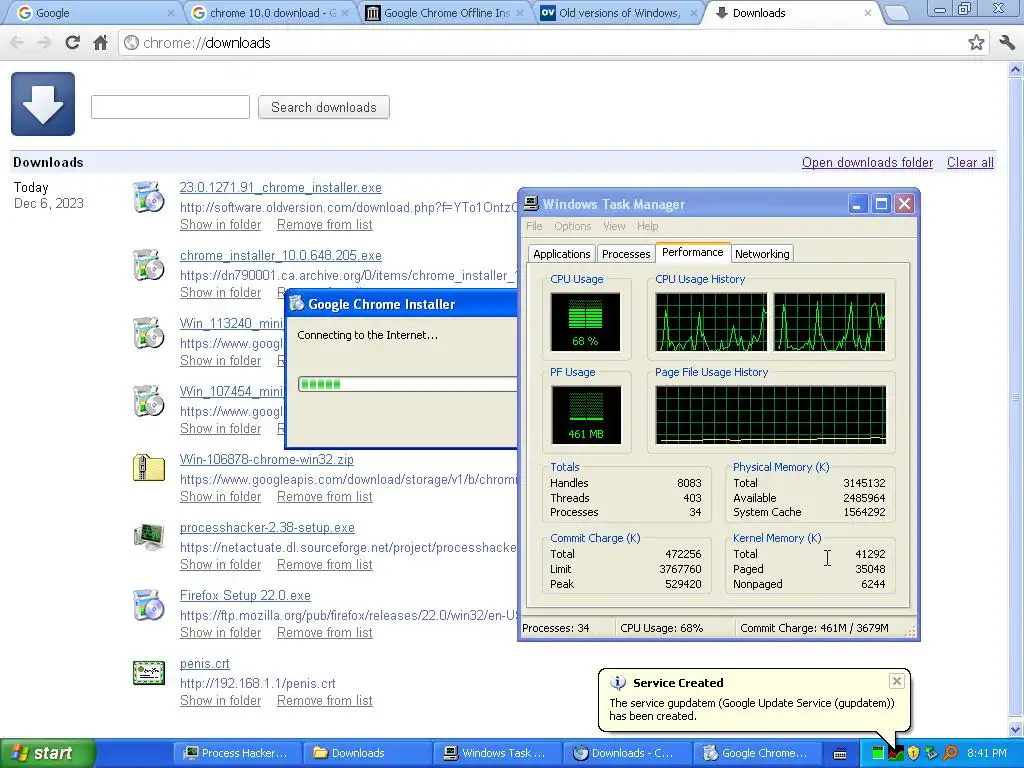Click the forward navigation arrow
This screenshot has width=1024, height=768.
(44, 43)
